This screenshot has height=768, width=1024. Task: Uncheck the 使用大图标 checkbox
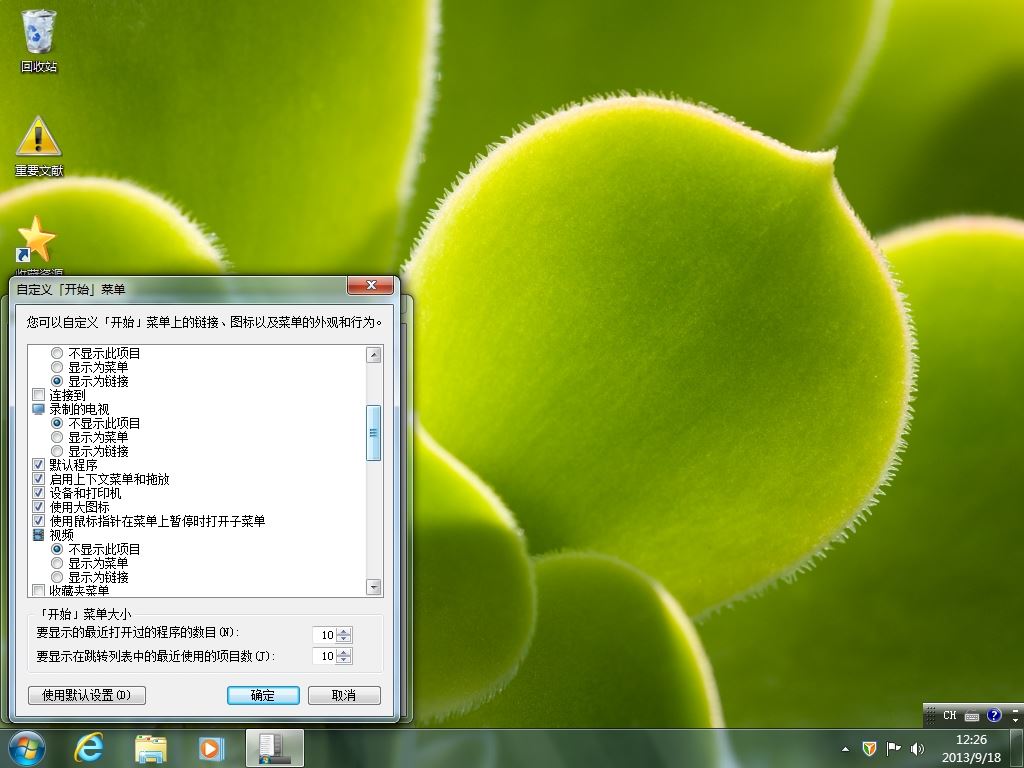click(39, 507)
